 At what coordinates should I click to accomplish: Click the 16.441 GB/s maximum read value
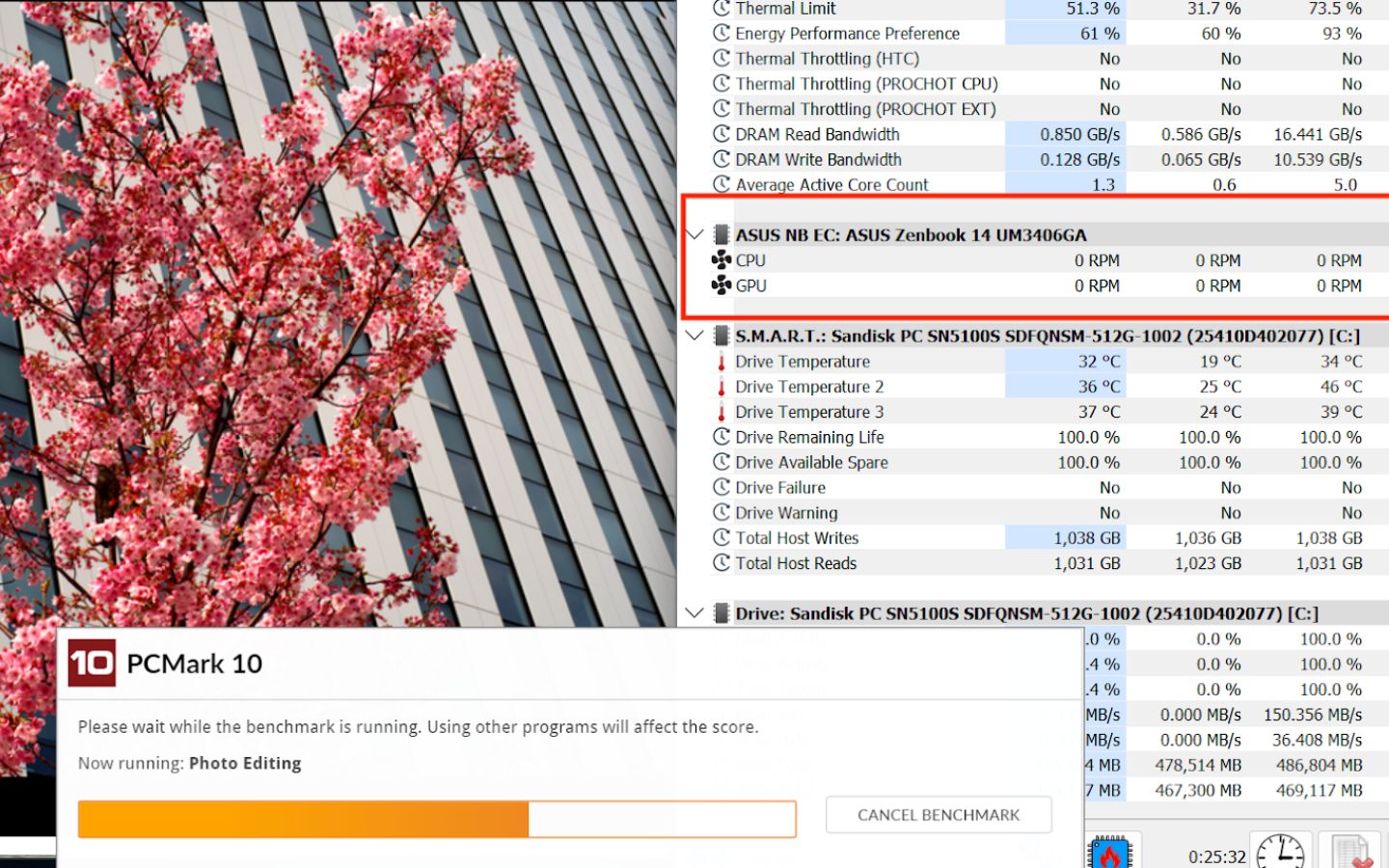coord(1318,134)
